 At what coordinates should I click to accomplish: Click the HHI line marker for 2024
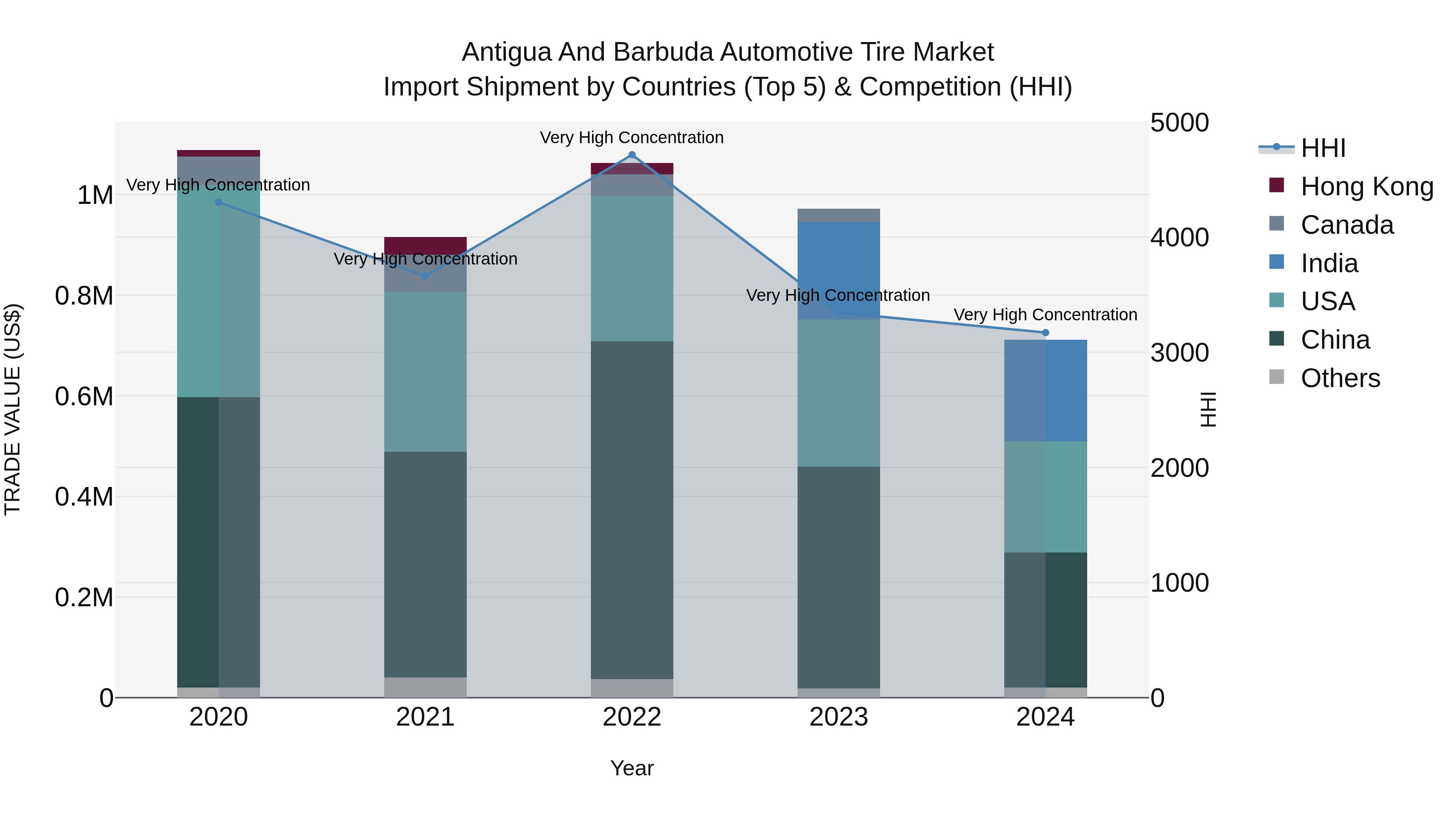[x=1045, y=333]
